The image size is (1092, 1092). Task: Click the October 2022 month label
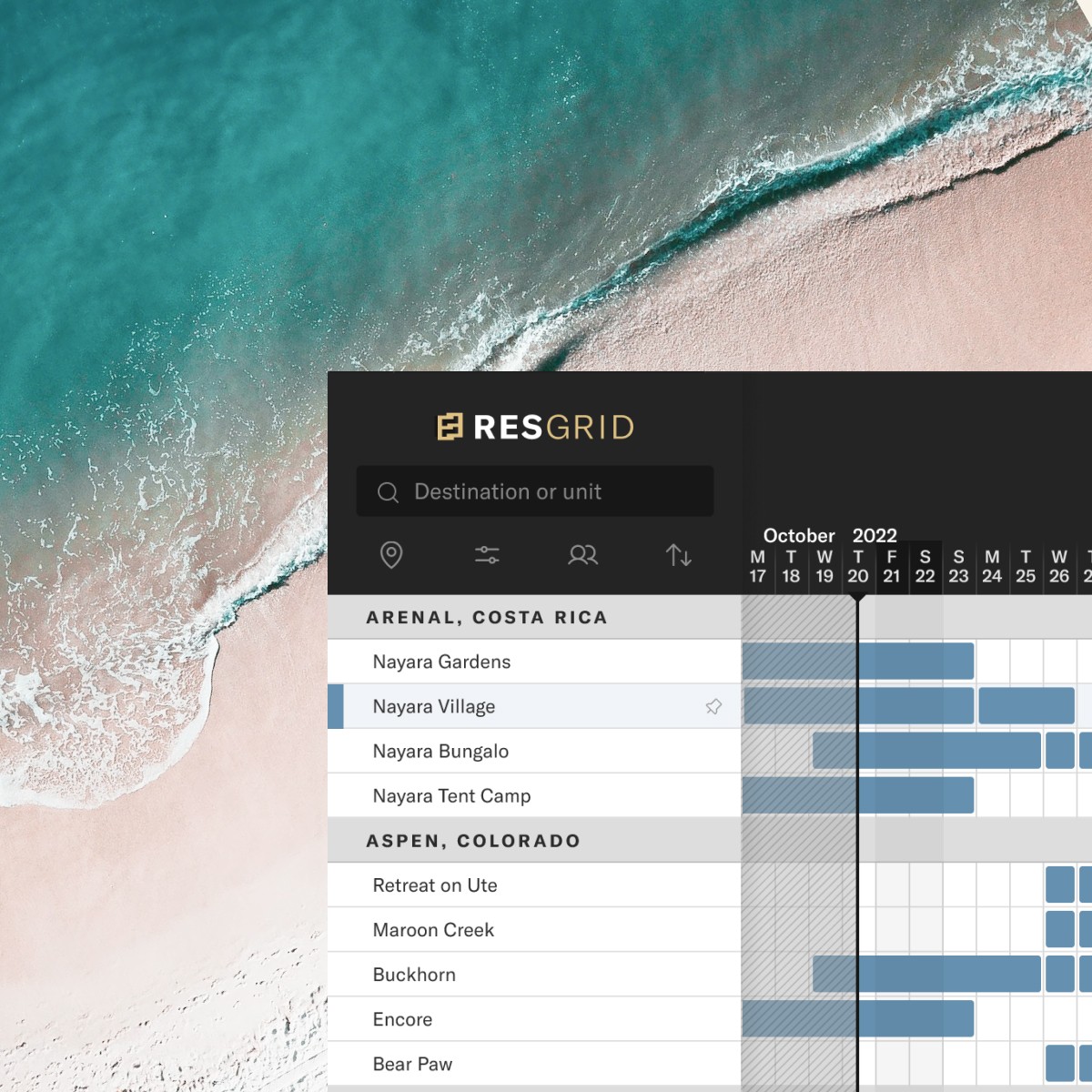[x=830, y=535]
